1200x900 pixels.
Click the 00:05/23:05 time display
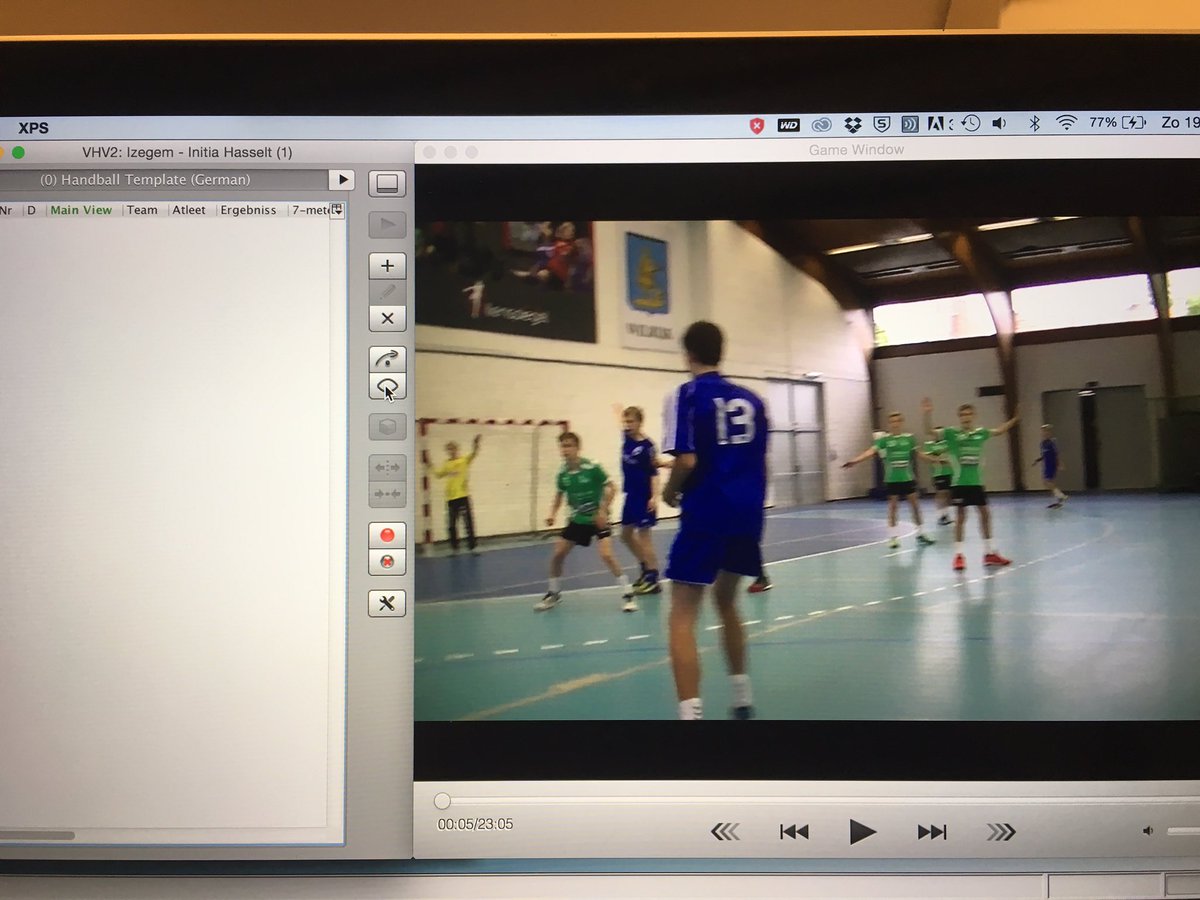pyautogui.click(x=475, y=824)
